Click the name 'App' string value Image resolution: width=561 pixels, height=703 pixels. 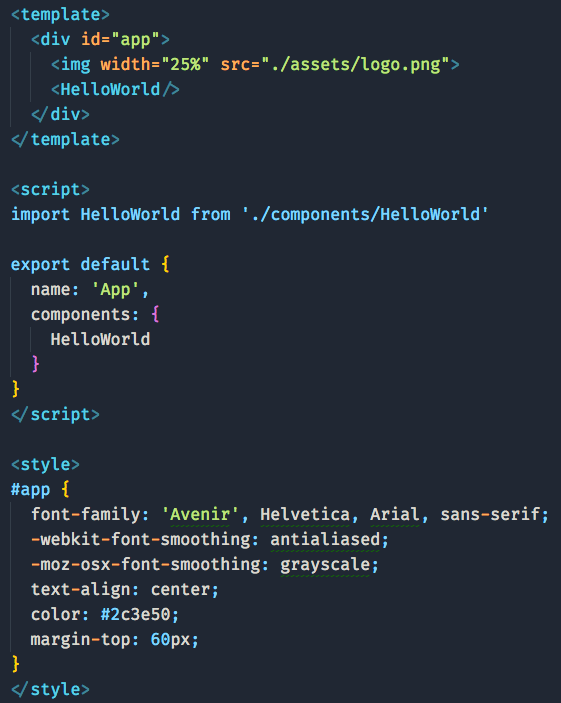115,289
